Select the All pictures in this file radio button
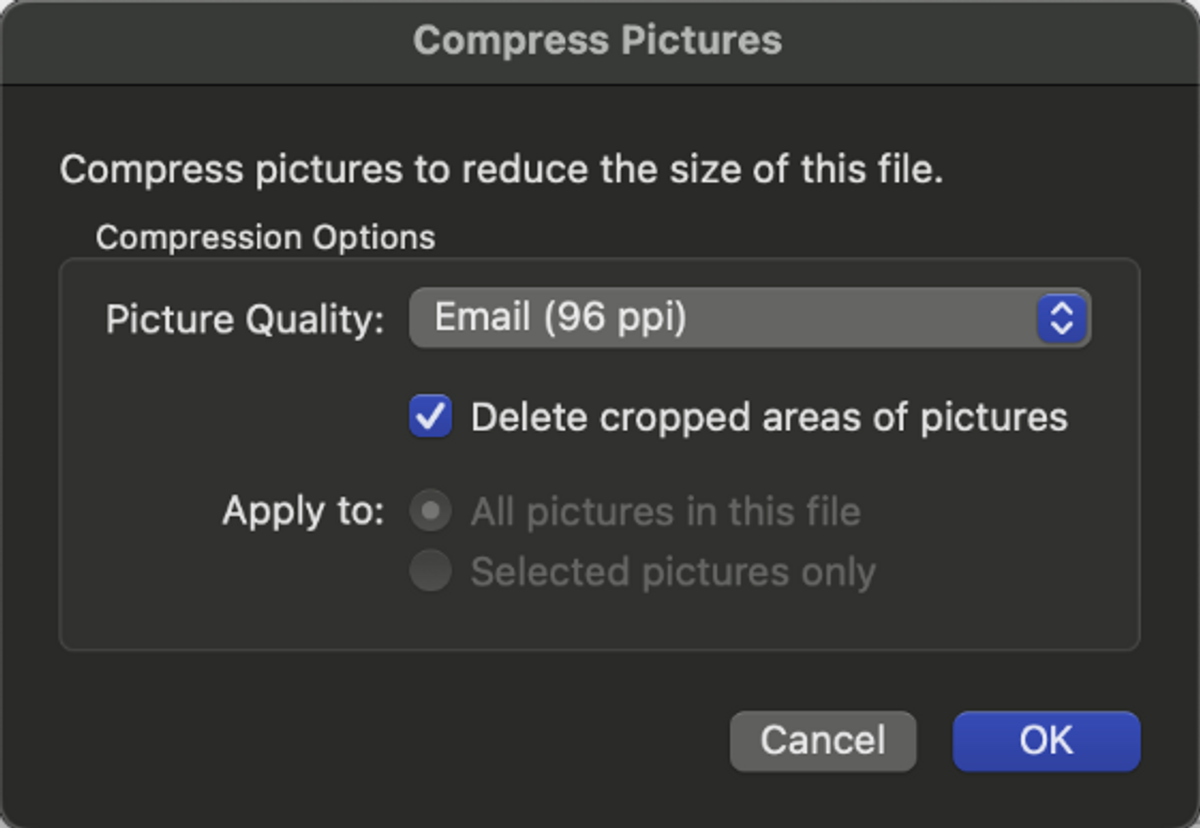The width and height of the screenshot is (1200, 828). coord(431,512)
